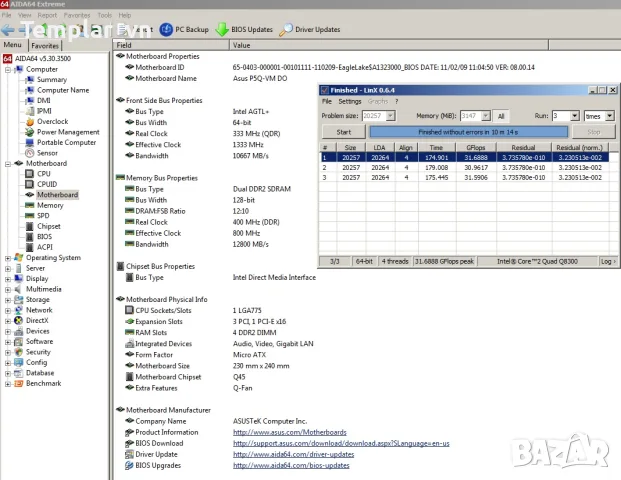Open Power Management tree icon
This screenshot has height=480, width=621.
(x=30, y=132)
